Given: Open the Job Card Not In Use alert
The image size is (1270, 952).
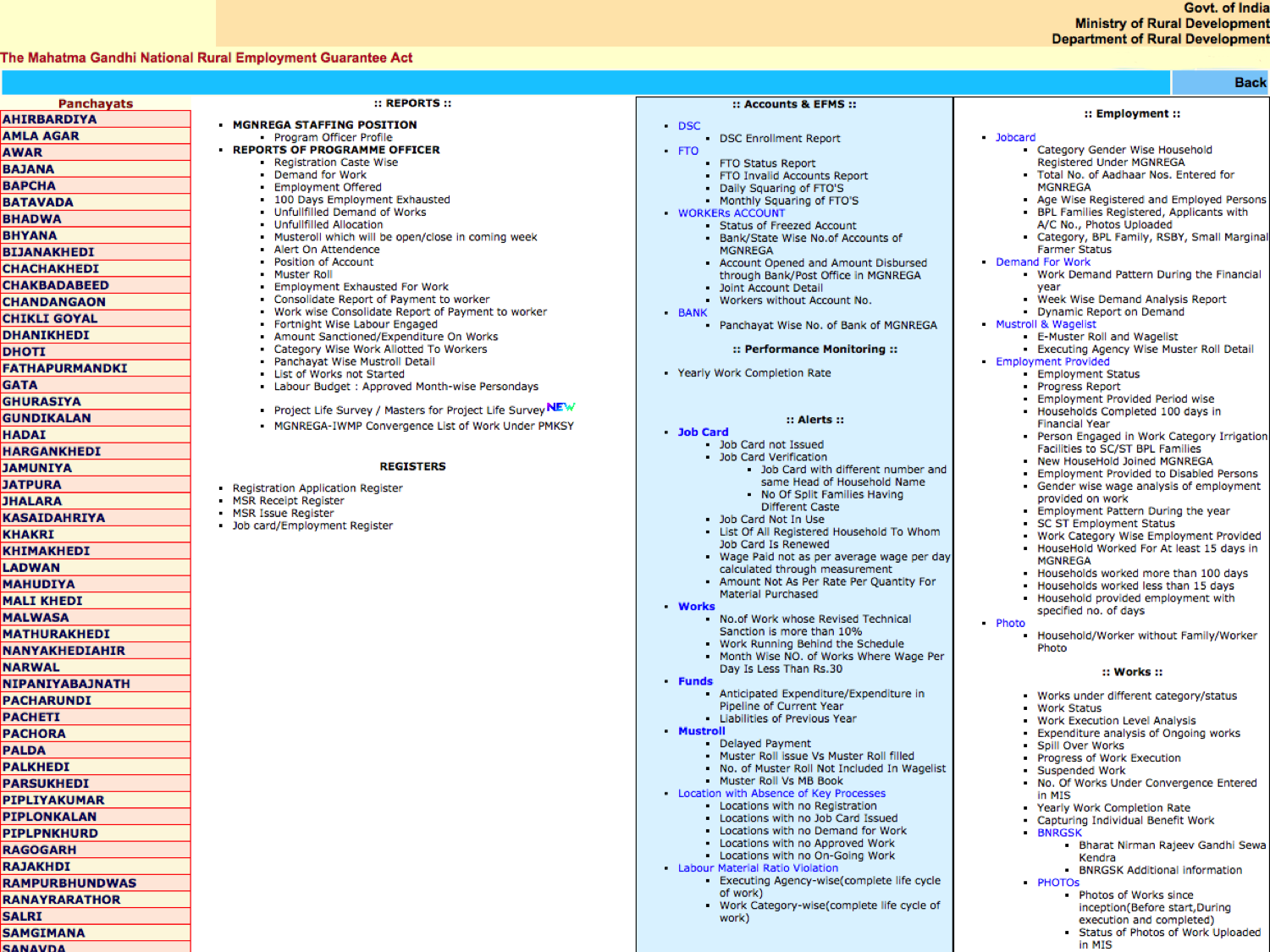Looking at the screenshot, I should (x=771, y=520).
